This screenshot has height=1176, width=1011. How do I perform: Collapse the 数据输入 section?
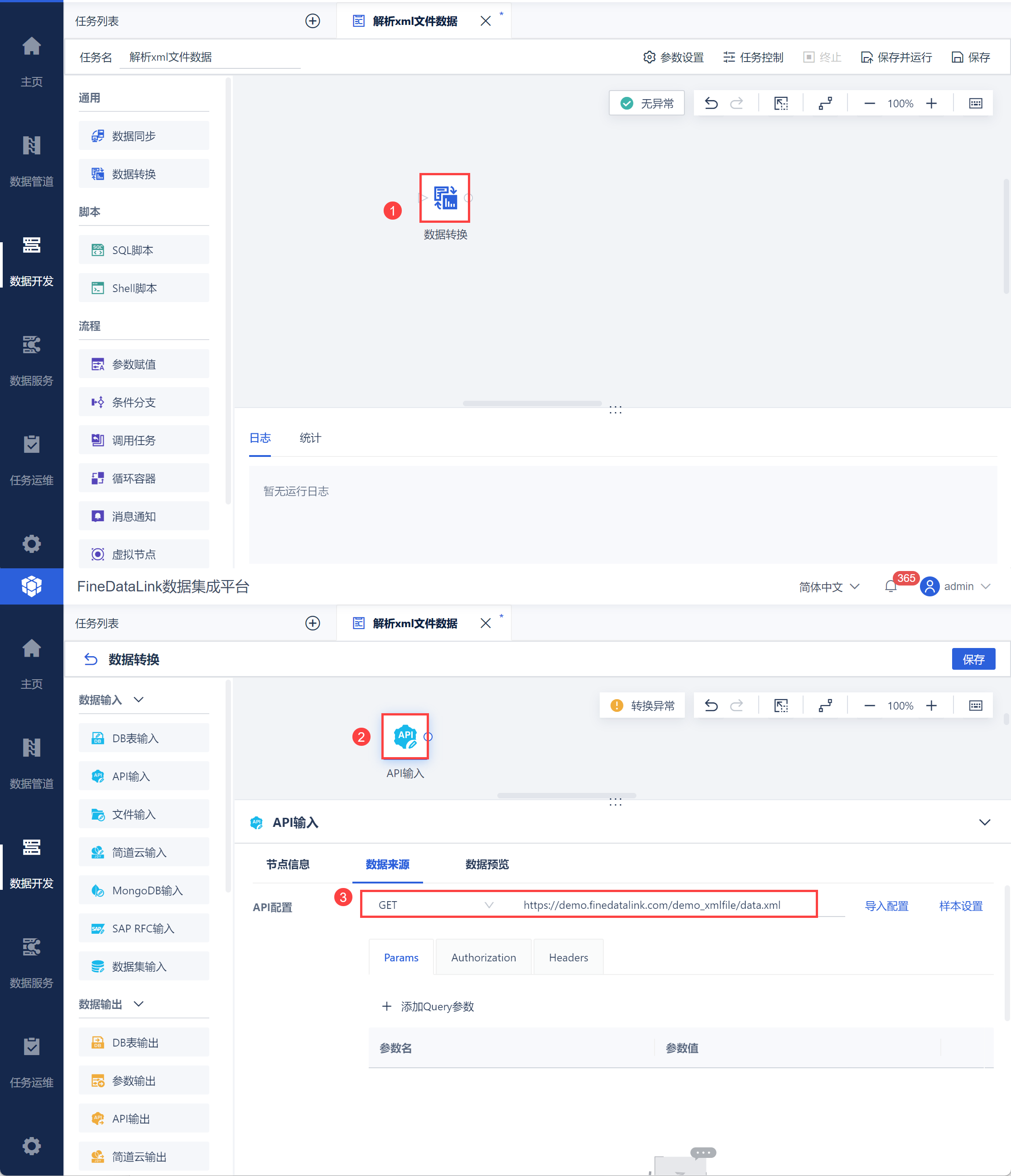point(139,699)
